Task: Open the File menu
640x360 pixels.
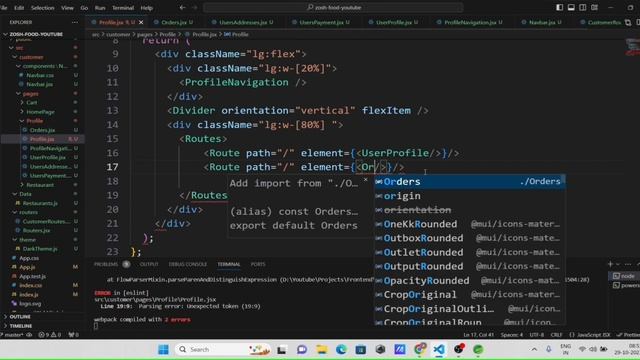Action: [4, 8]
